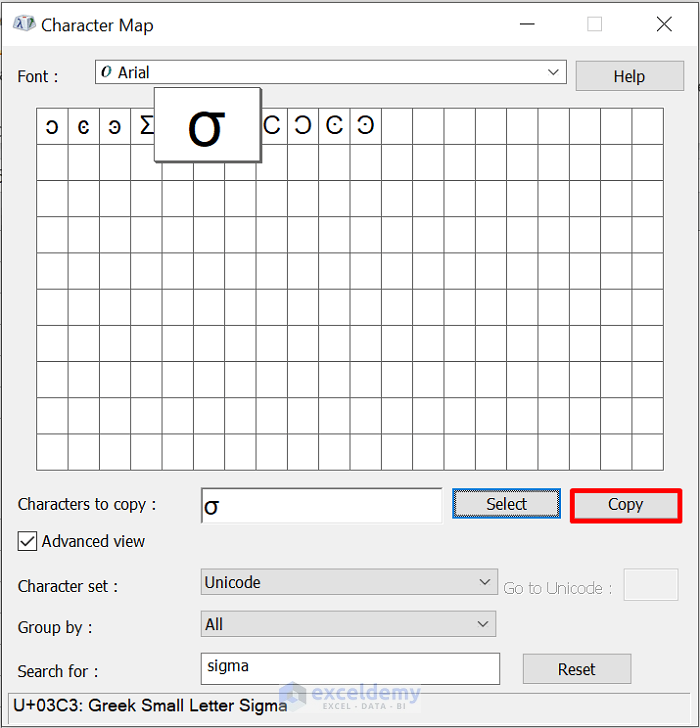Focus the Characters to copy field

pyautogui.click(x=321, y=505)
